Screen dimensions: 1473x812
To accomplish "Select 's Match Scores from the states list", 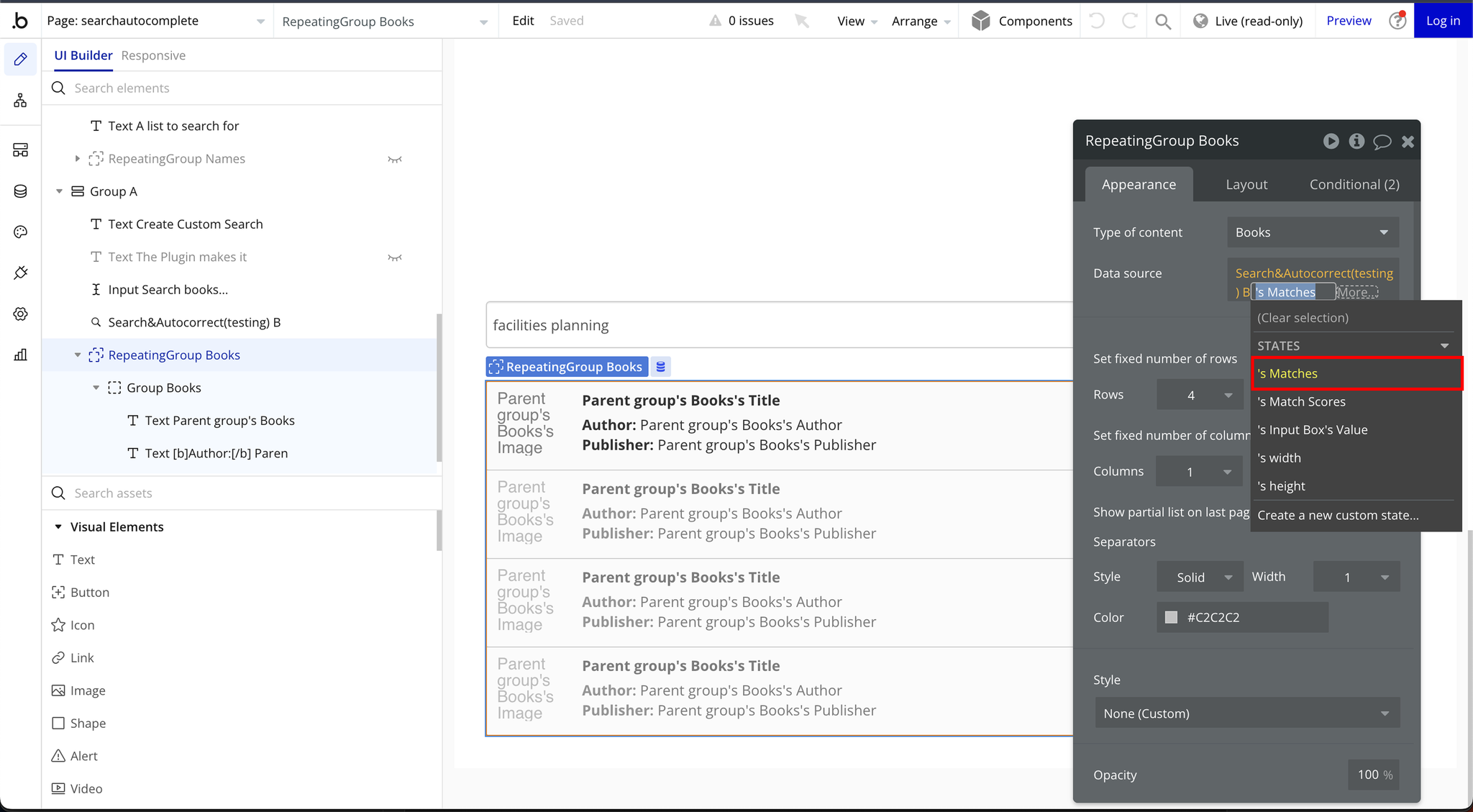I will click(1301, 401).
